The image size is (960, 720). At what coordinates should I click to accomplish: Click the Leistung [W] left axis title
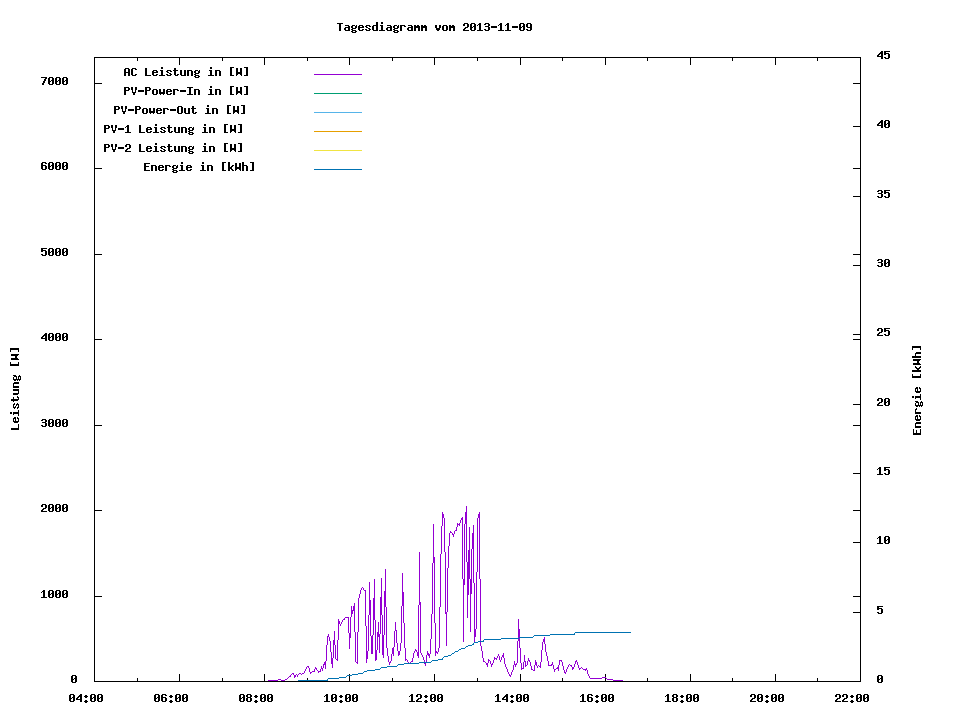coord(15,389)
